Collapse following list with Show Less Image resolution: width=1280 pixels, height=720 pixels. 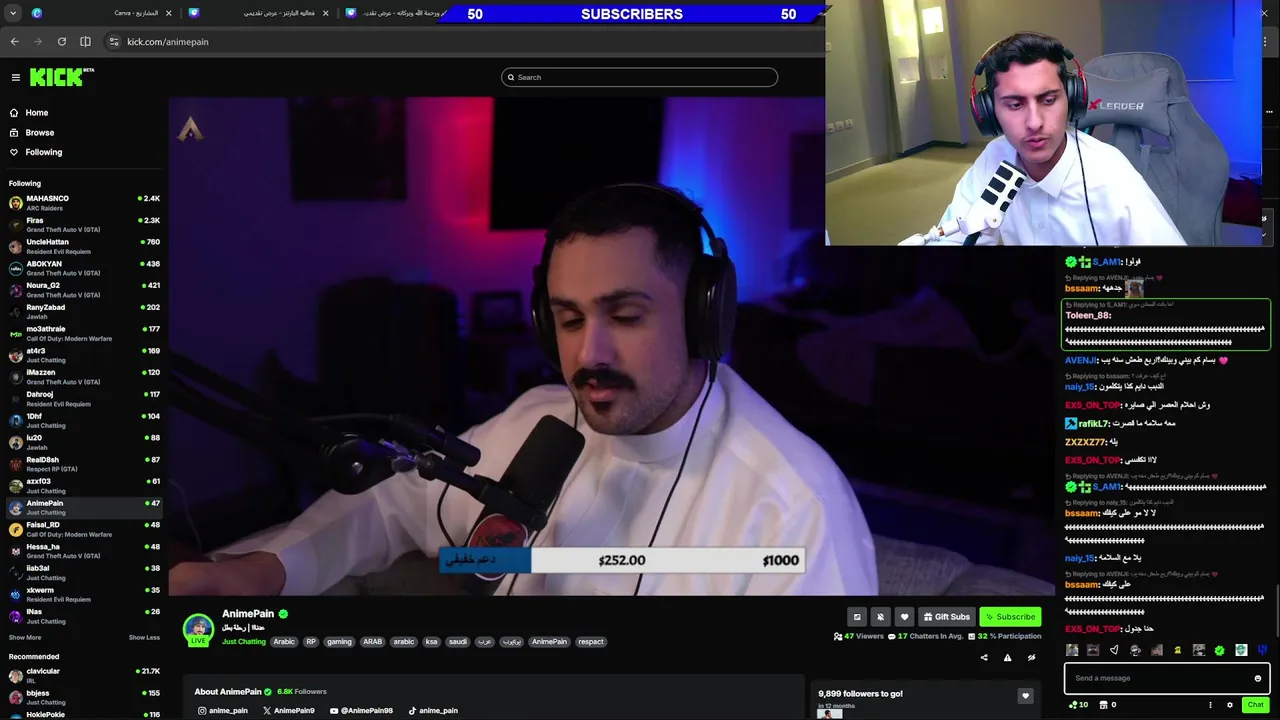pyautogui.click(x=144, y=637)
